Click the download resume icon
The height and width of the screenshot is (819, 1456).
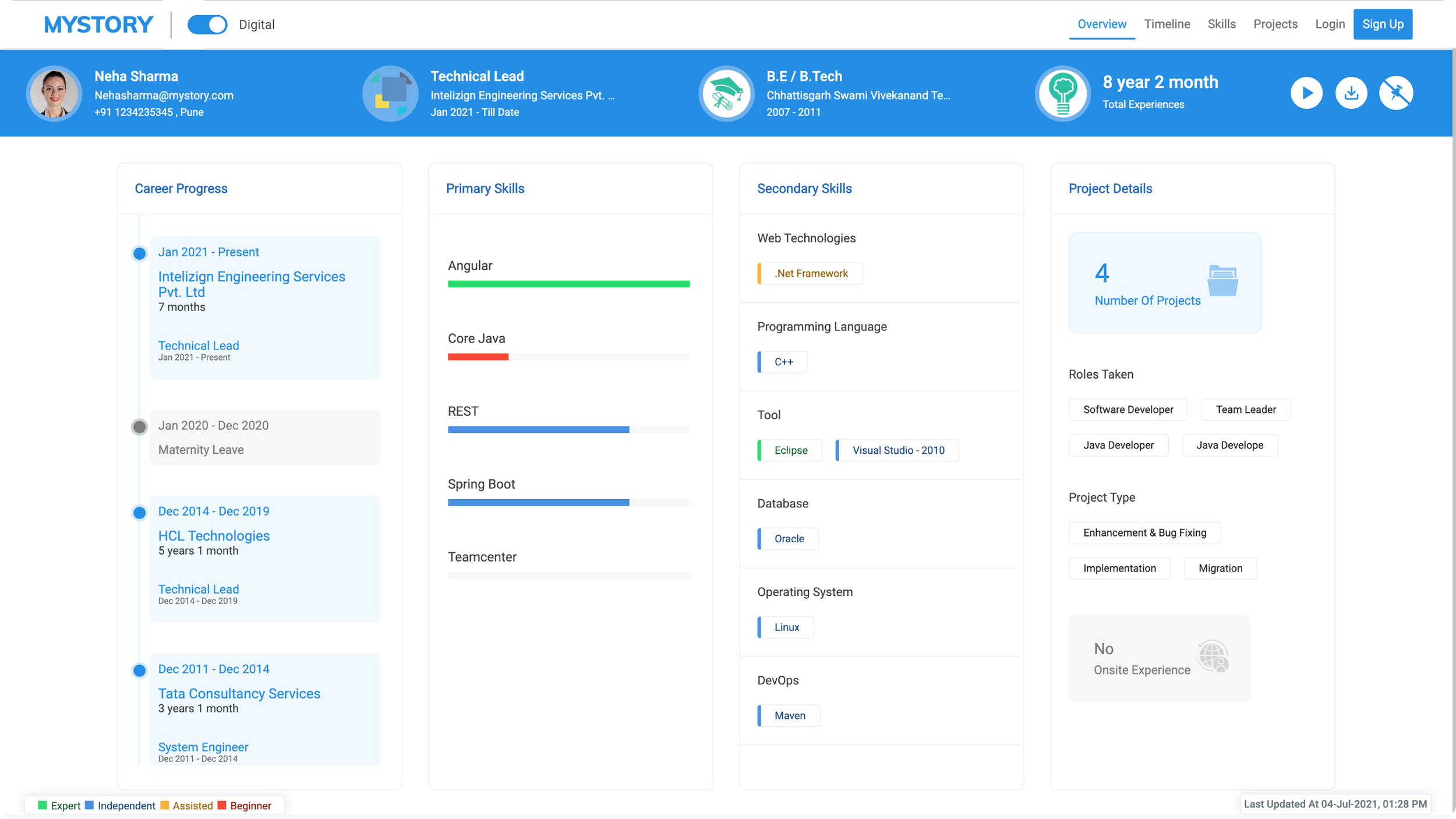[1351, 93]
